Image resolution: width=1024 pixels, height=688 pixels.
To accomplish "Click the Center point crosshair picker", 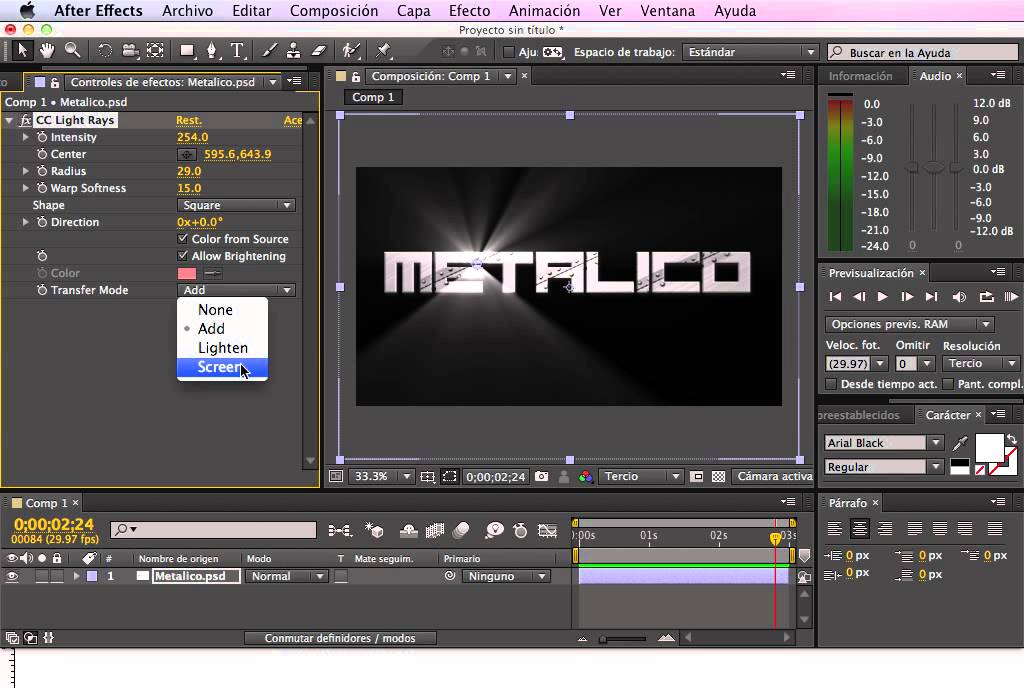I will 186,155.
